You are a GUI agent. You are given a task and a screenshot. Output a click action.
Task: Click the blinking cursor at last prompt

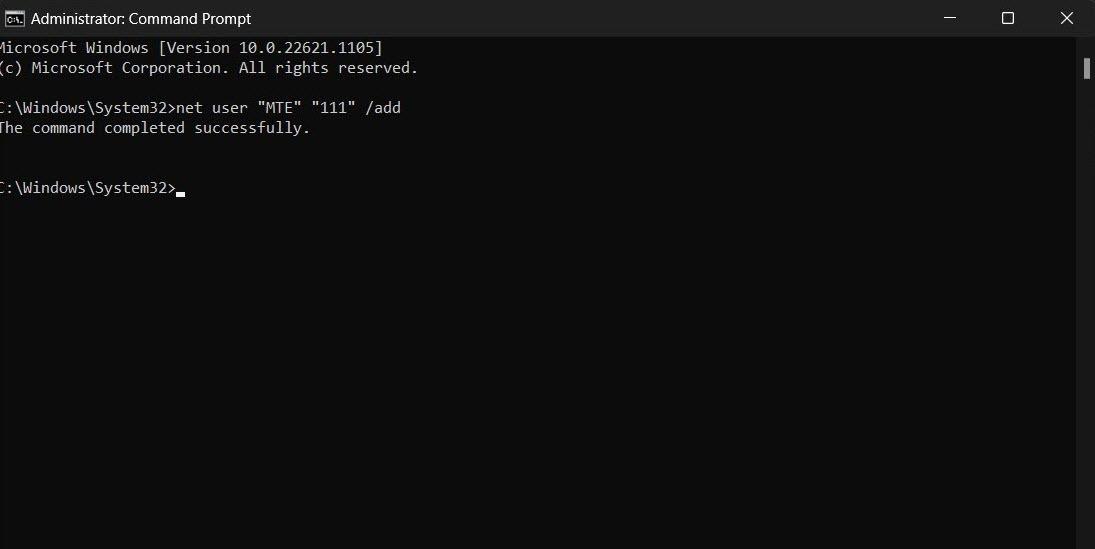[180, 193]
